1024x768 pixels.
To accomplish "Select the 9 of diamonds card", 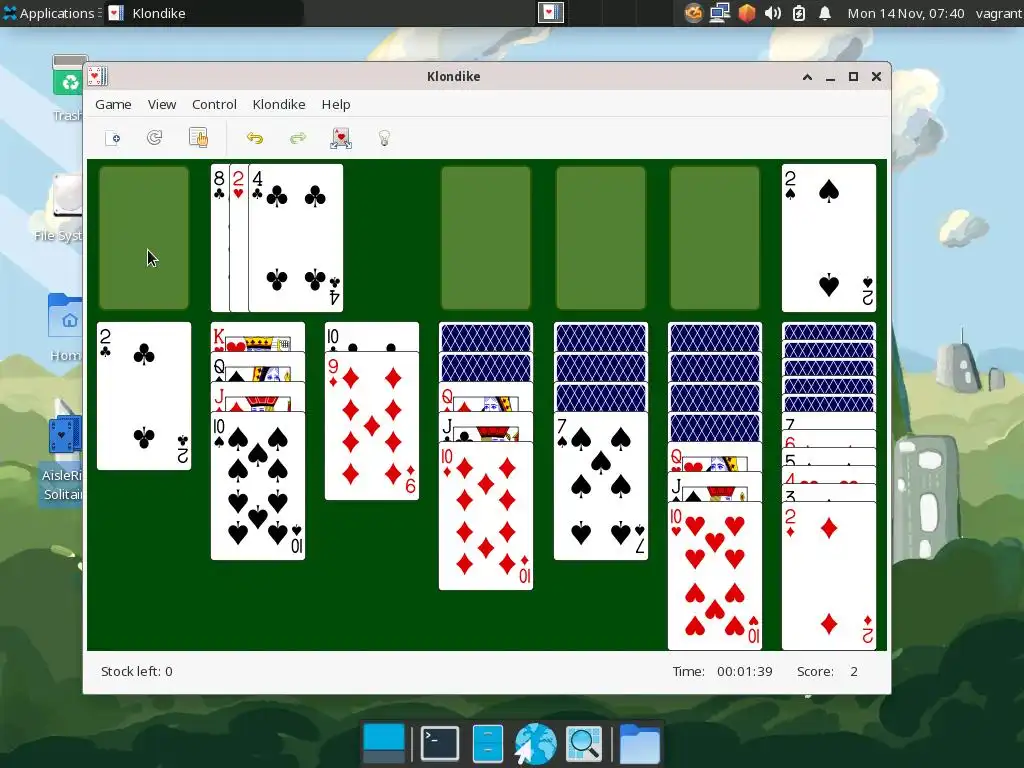I will point(372,426).
